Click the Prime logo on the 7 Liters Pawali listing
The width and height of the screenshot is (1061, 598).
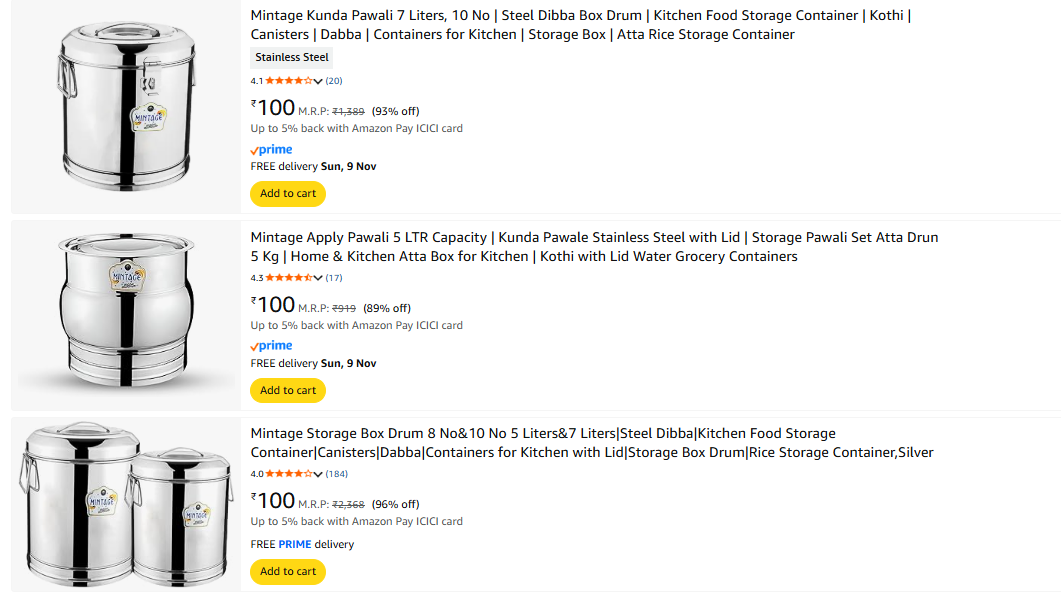[271, 150]
